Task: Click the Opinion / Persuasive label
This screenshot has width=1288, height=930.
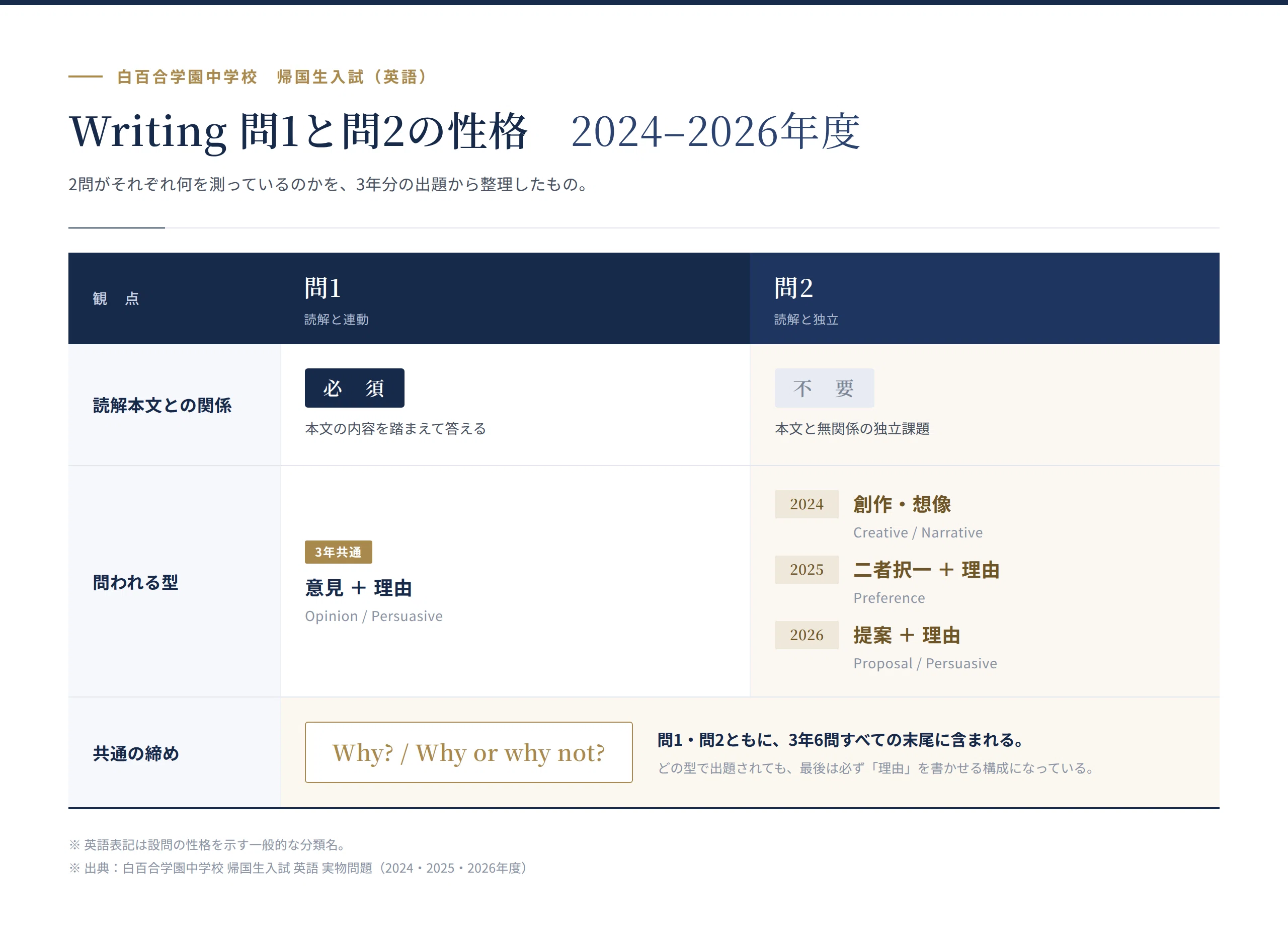Action: pos(374,616)
